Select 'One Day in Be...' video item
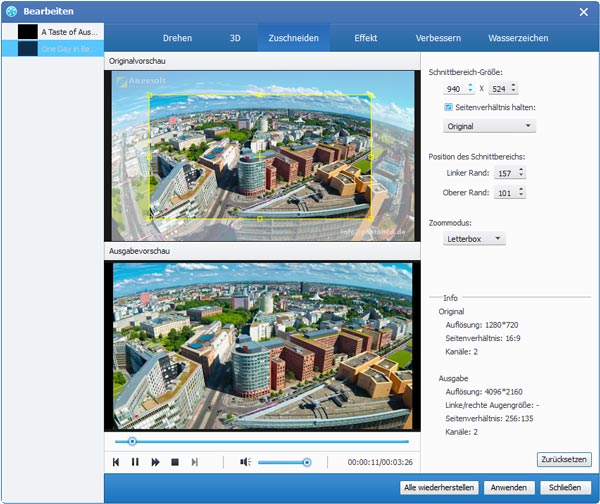The image size is (600, 504). (53, 49)
